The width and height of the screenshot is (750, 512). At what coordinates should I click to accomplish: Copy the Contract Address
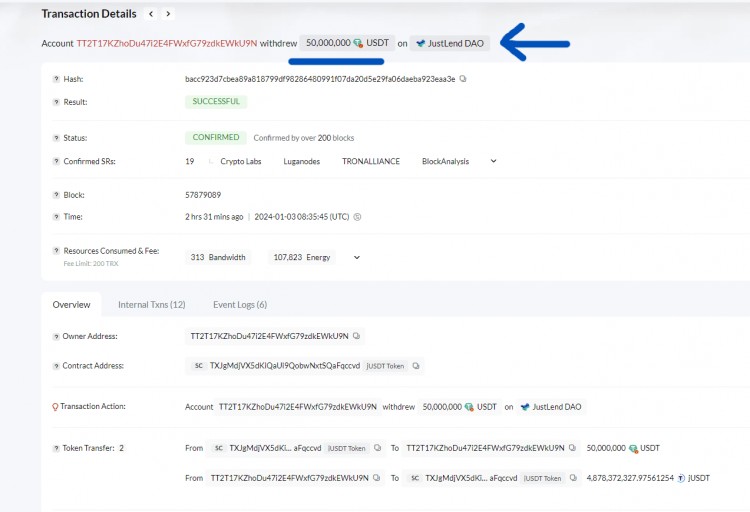coord(417,366)
